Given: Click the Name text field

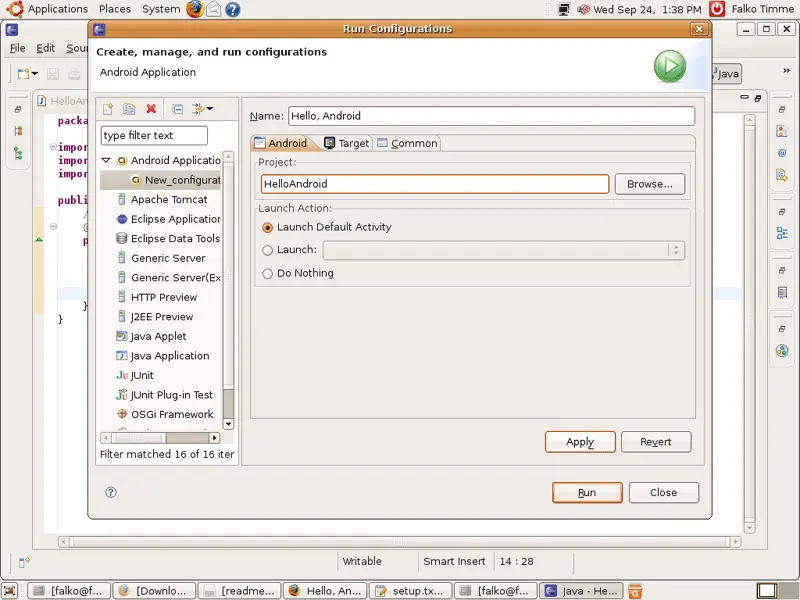Looking at the screenshot, I should 491,116.
